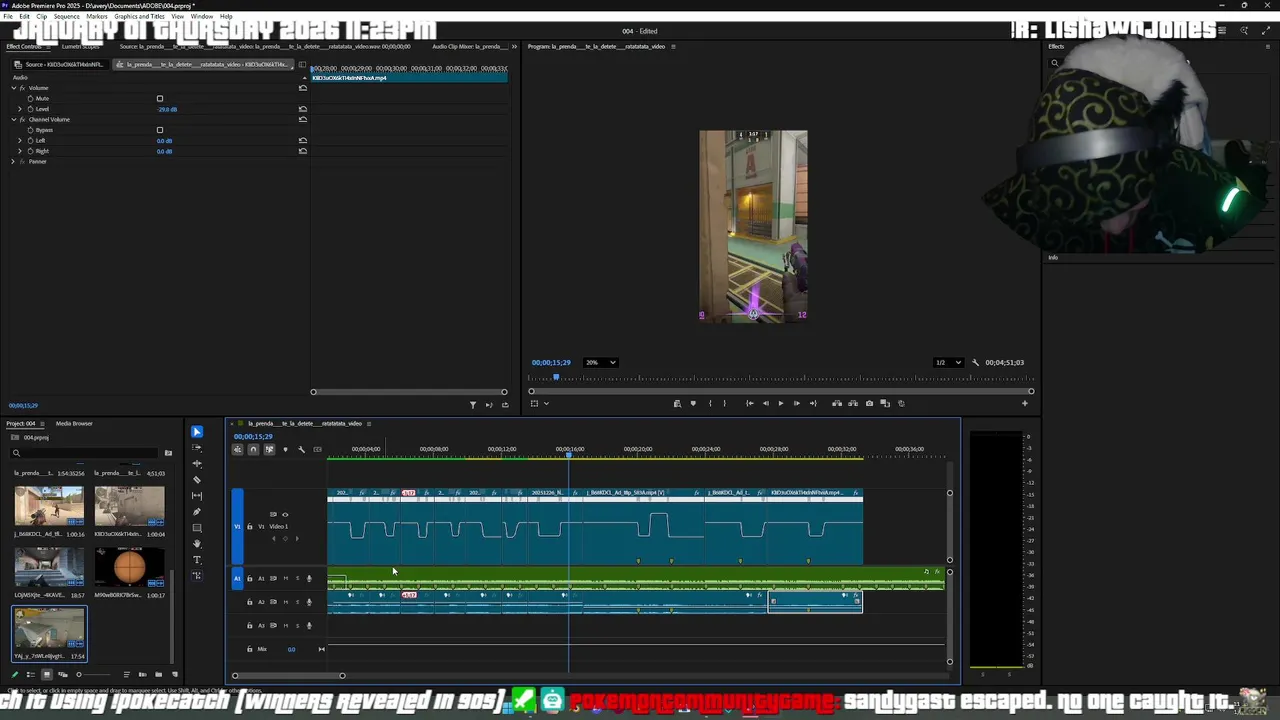The width and height of the screenshot is (1280, 720).
Task: Toggle Video 1 track output eye
Action: 285,515
